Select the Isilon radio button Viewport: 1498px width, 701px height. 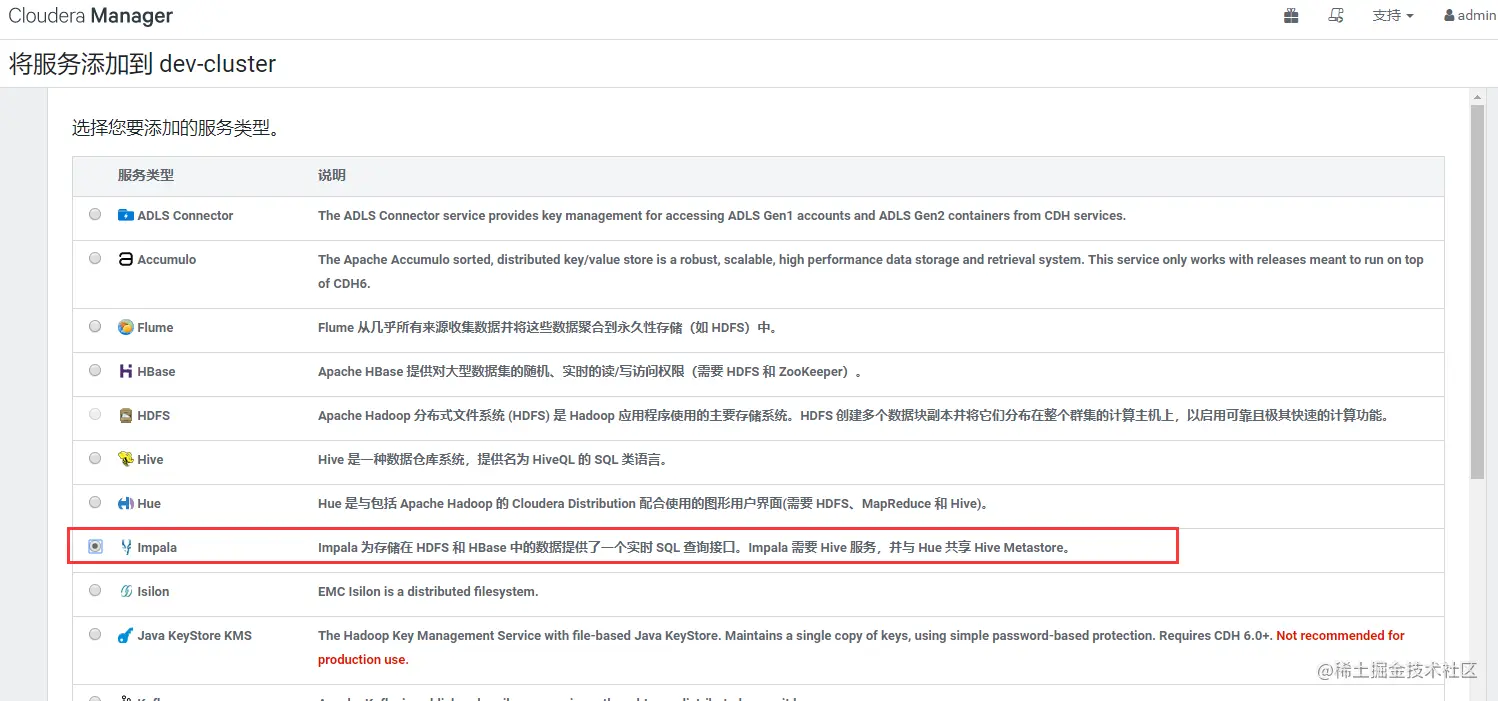tap(95, 590)
